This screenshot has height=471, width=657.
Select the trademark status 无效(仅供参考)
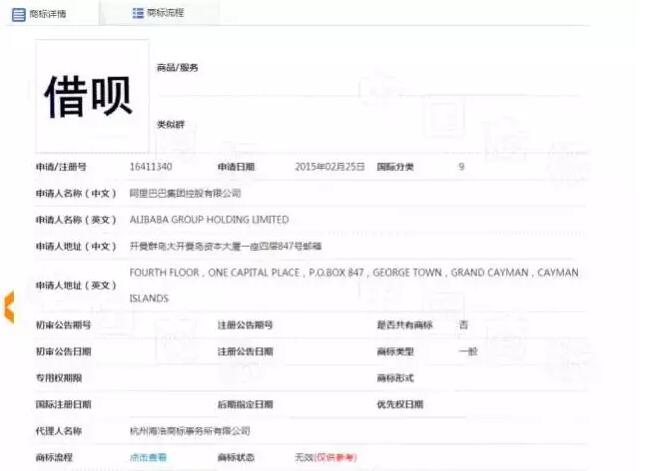[x=326, y=457]
